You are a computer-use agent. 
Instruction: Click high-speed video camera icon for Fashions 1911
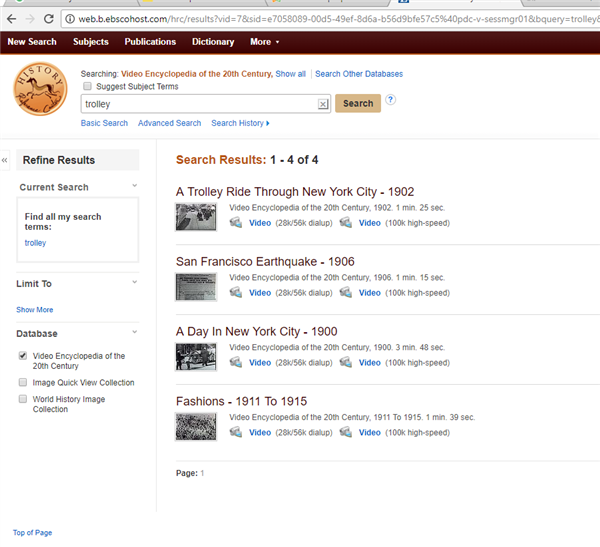pos(346,432)
